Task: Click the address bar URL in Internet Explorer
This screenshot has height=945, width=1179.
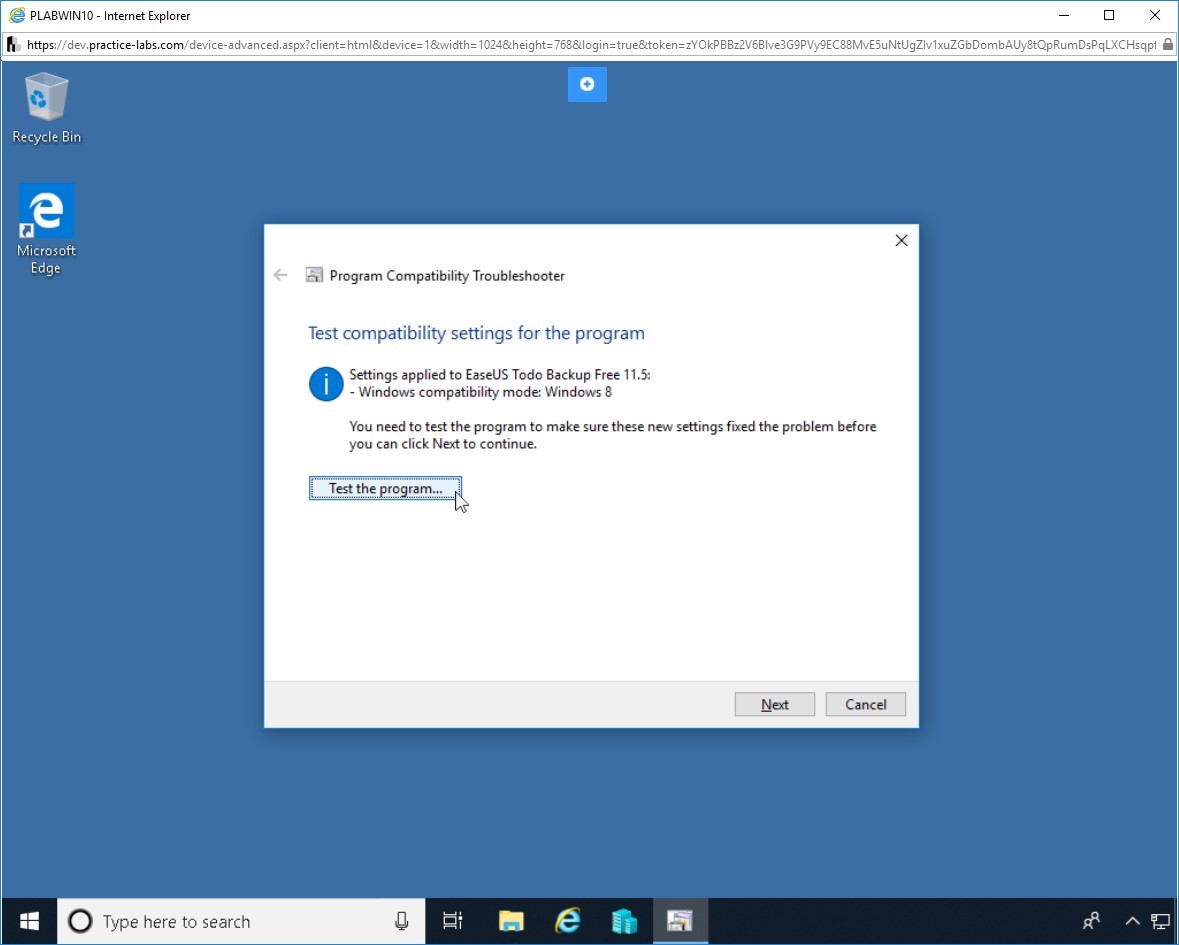Action: click(591, 45)
